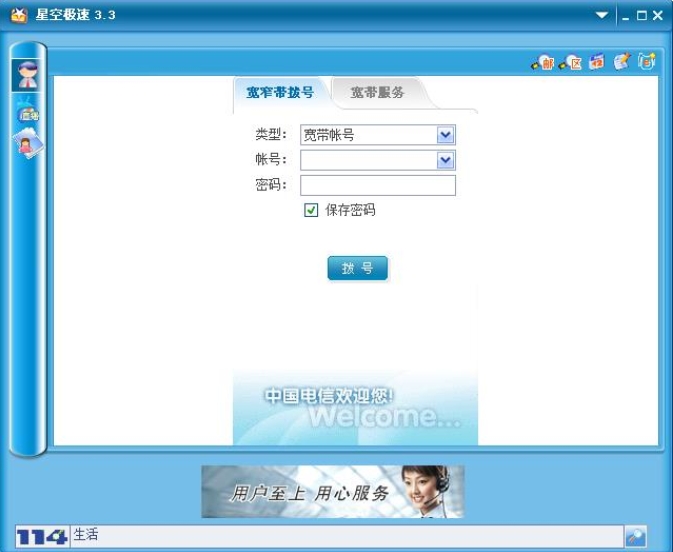Click the 114 search logo
The width and height of the screenshot is (673, 552).
click(x=42, y=536)
